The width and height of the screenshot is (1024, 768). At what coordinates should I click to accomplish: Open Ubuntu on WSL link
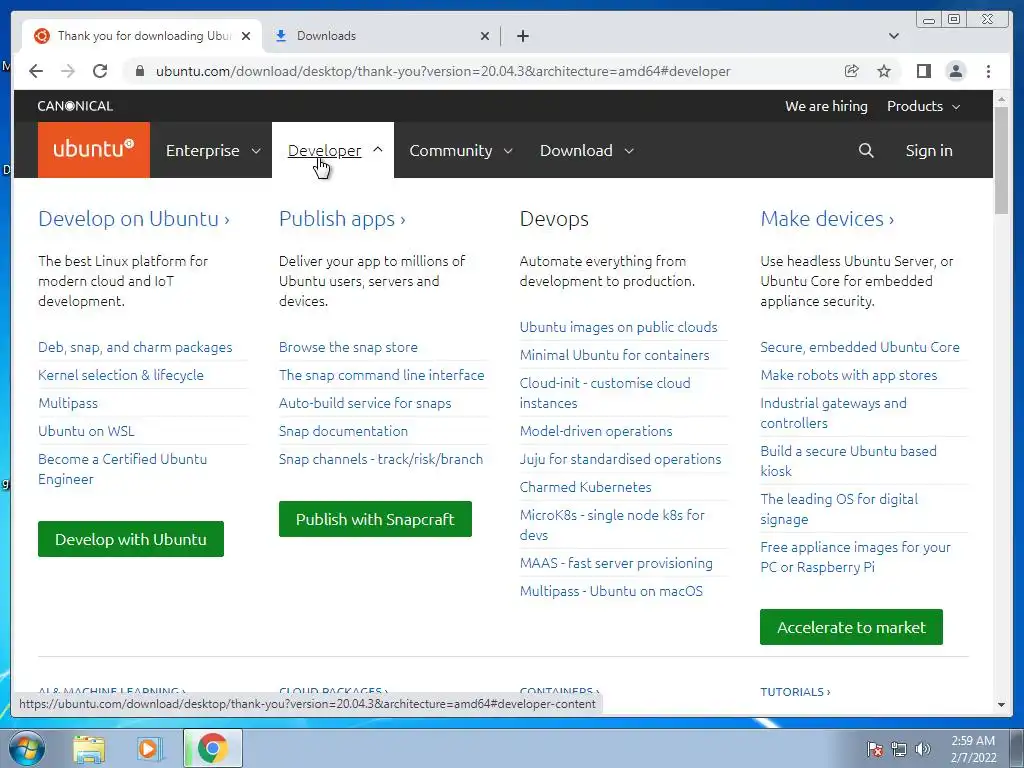pos(86,431)
